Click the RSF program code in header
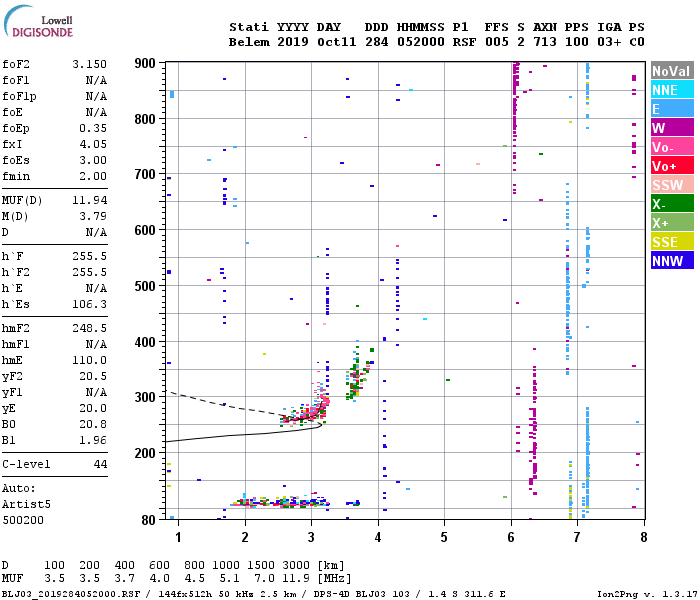The image size is (700, 600). click(464, 42)
